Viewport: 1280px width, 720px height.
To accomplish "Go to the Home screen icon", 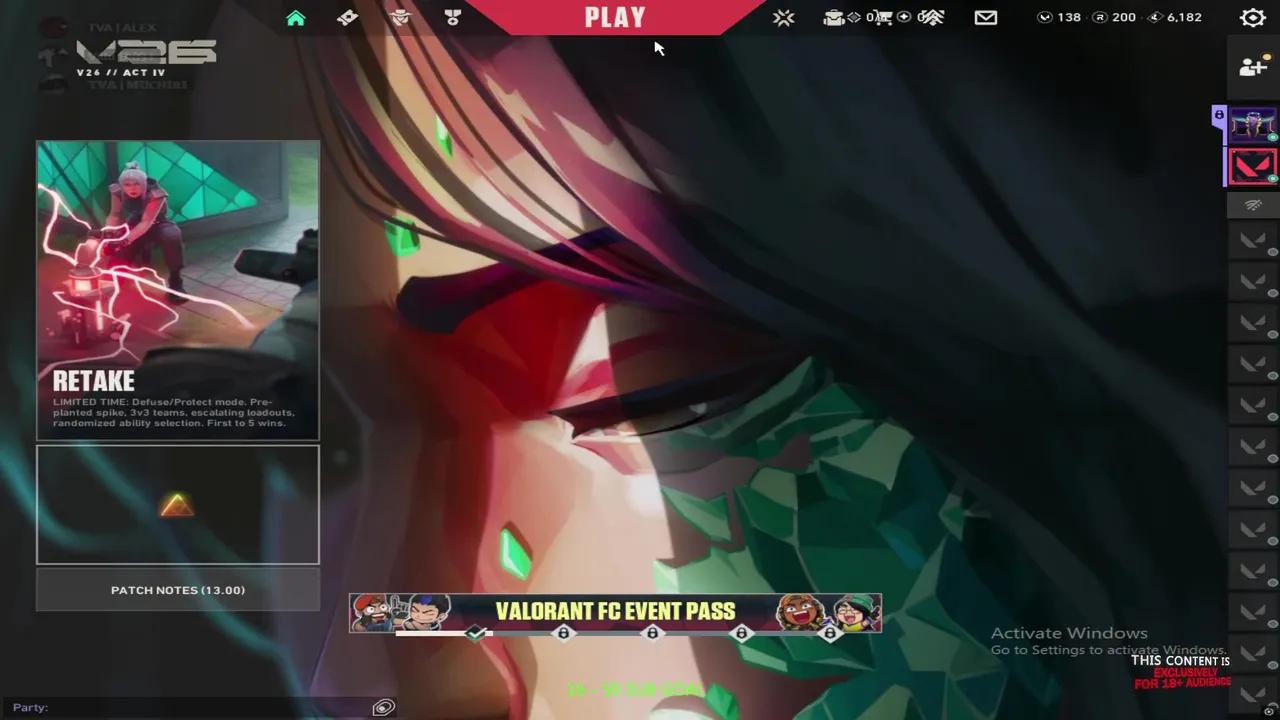I will click(296, 18).
